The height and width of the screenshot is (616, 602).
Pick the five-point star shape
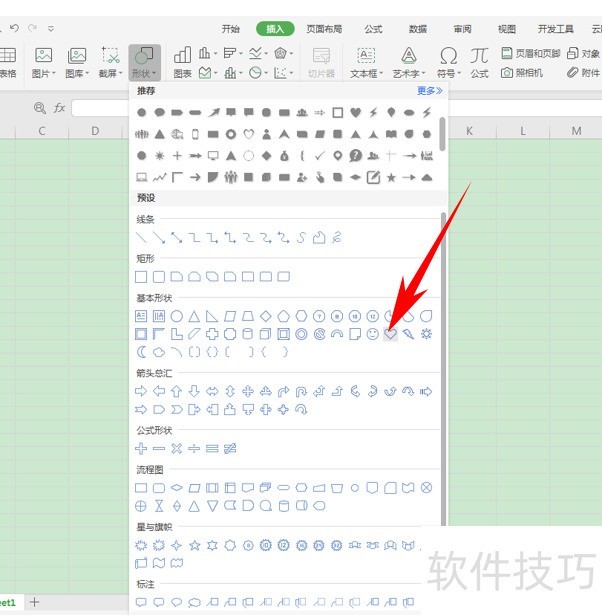195,545
